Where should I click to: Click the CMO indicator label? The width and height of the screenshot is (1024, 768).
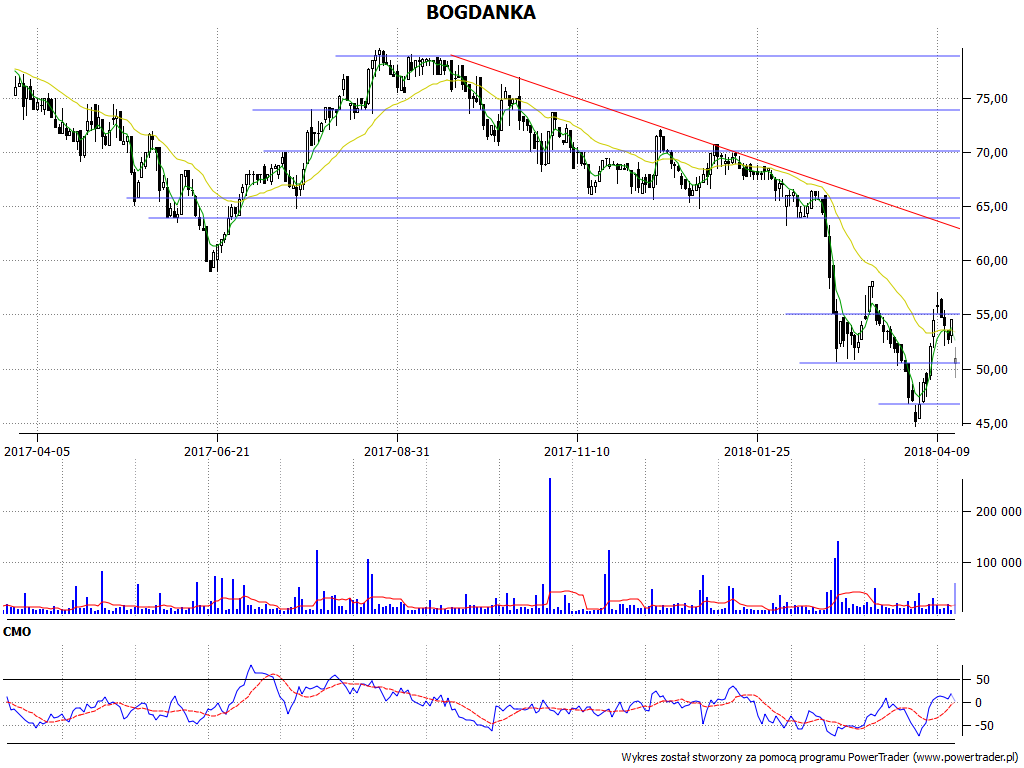[17, 632]
